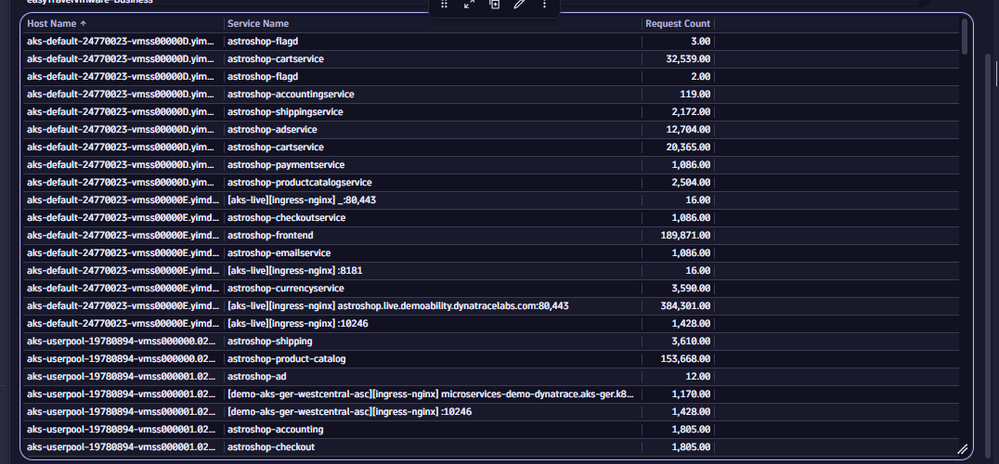Click request count 189,871.00
The image size is (999, 464).
(x=686, y=235)
